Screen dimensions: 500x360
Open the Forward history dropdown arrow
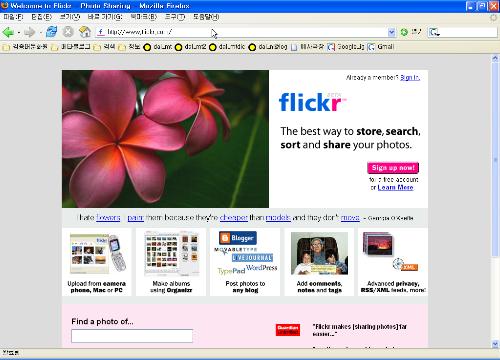click(x=40, y=32)
